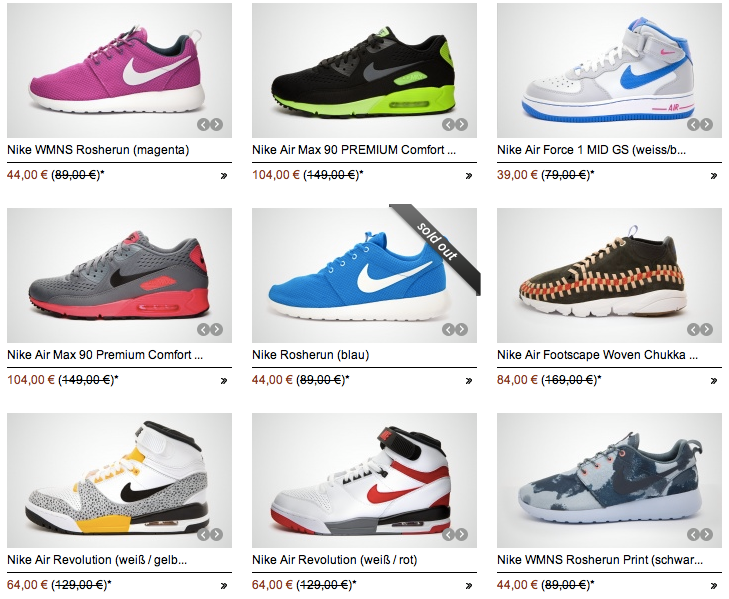Show next image of blue Rosherun
The height and width of the screenshot is (599, 729).
pos(461,330)
